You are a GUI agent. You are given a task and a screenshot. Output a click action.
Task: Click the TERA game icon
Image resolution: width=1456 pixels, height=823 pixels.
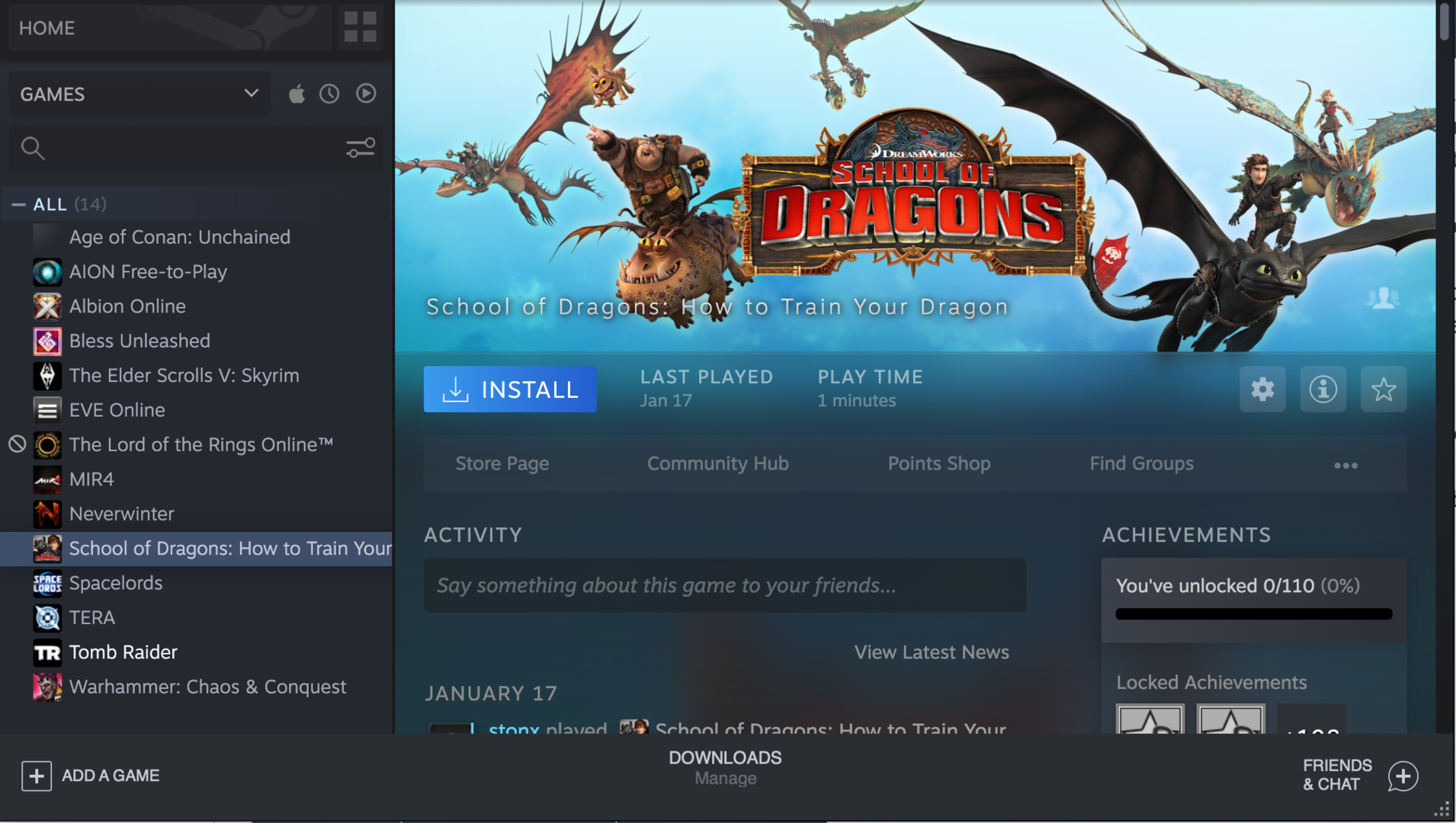(x=47, y=618)
